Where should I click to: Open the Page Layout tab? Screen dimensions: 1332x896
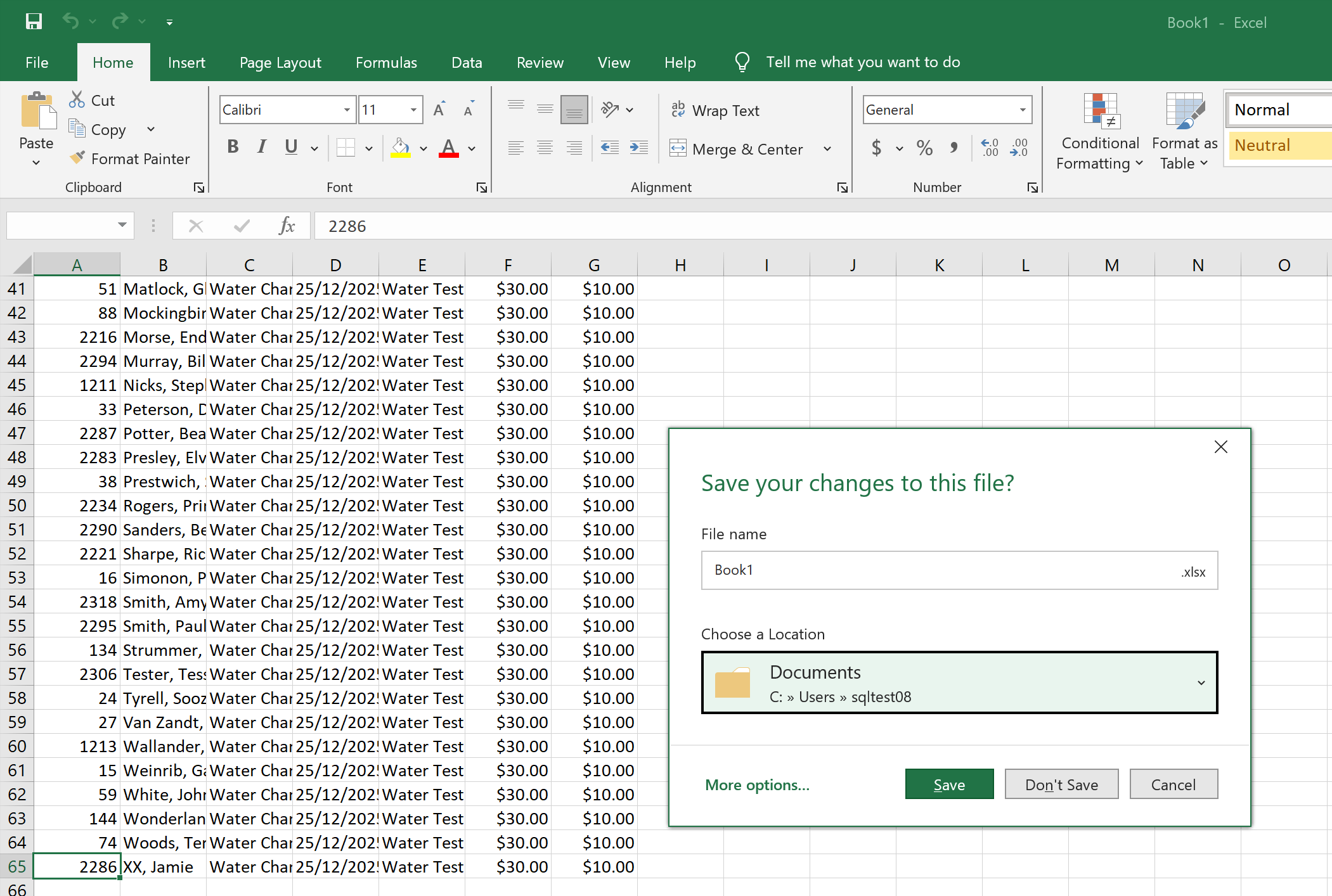point(280,63)
